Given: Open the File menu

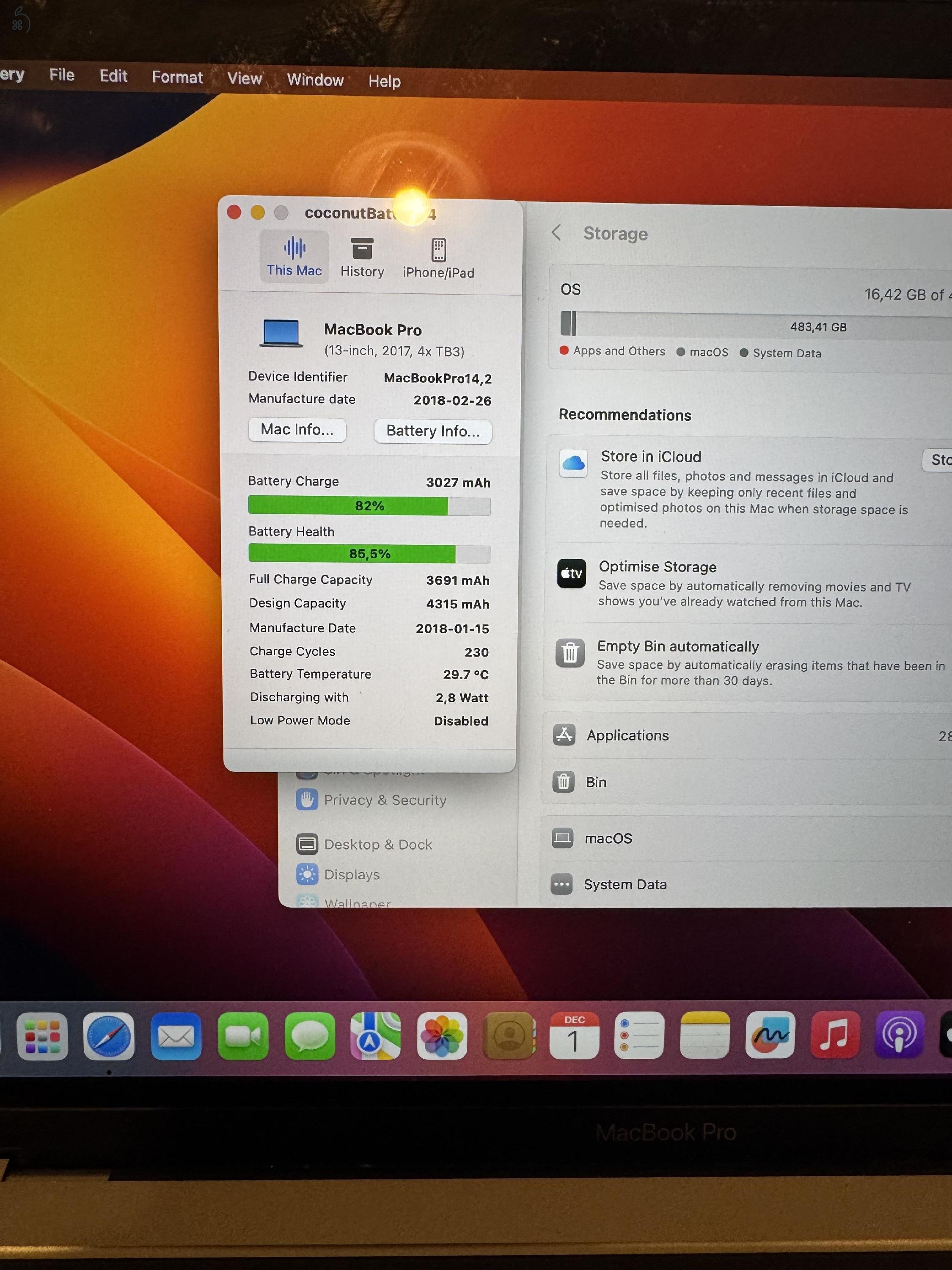Looking at the screenshot, I should point(62,75).
